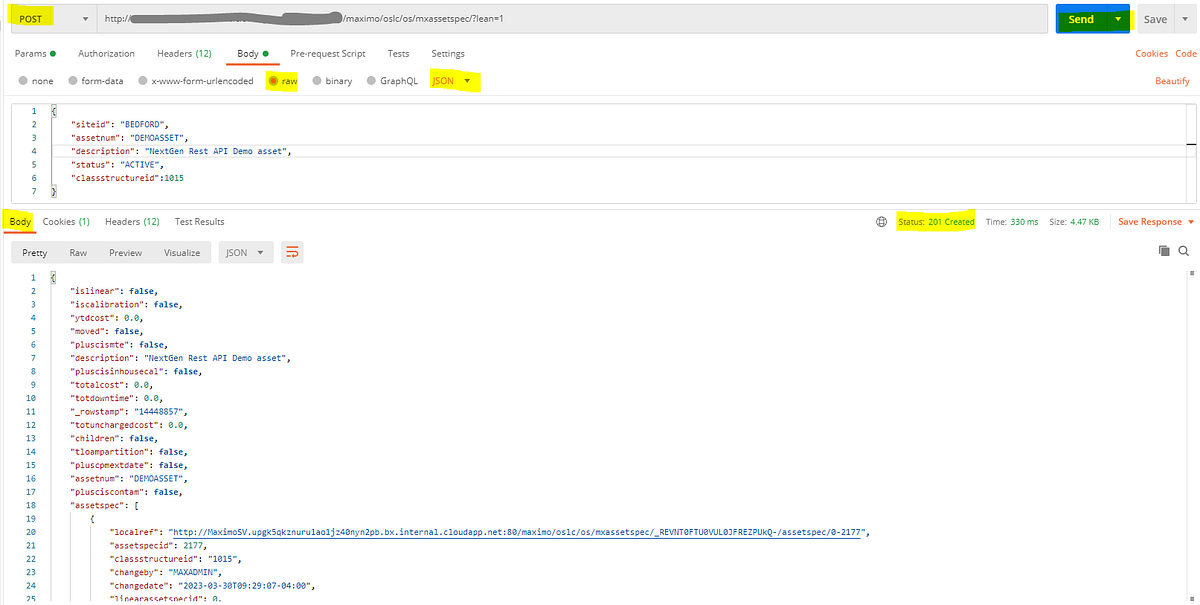This screenshot has width=1200, height=605.
Task: Switch to the Test Results tab
Action: tap(198, 221)
